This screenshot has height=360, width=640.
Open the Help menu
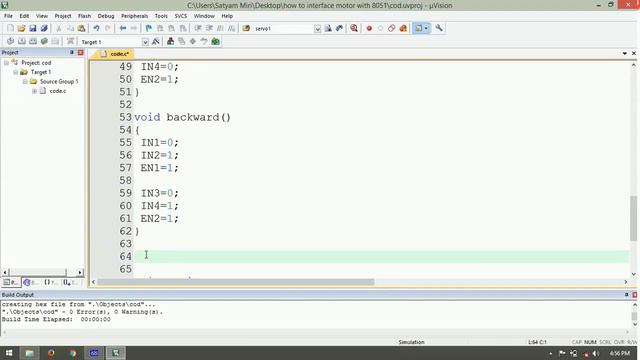(x=227, y=16)
